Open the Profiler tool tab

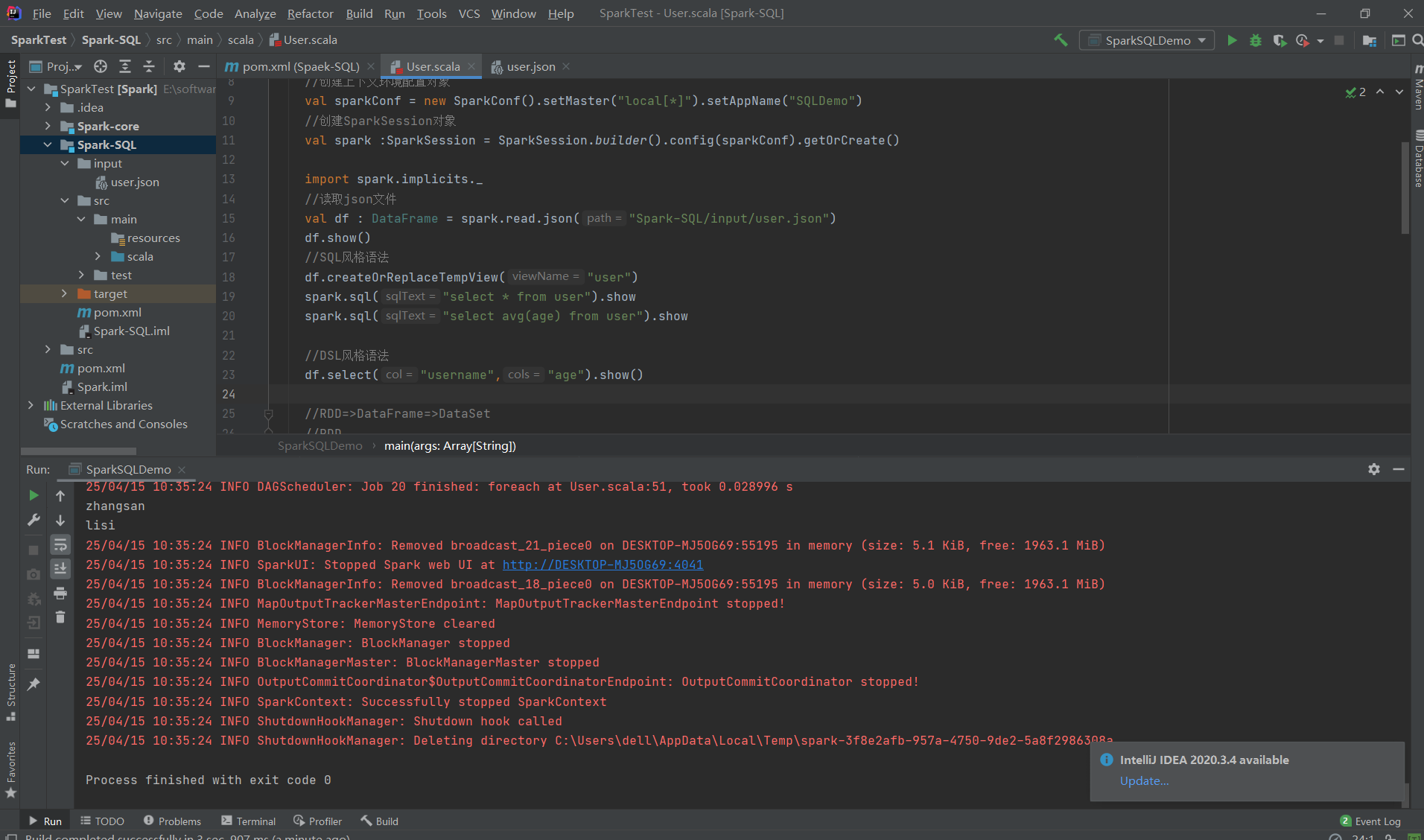tap(318, 821)
